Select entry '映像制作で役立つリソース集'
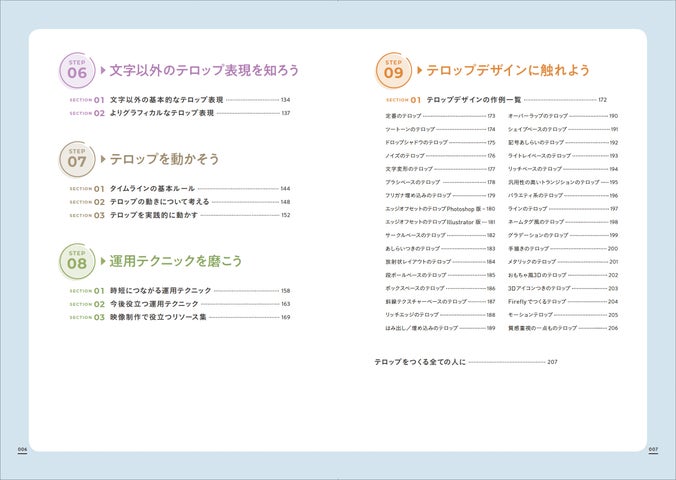Image resolution: width=676 pixels, height=480 pixels. [158, 317]
